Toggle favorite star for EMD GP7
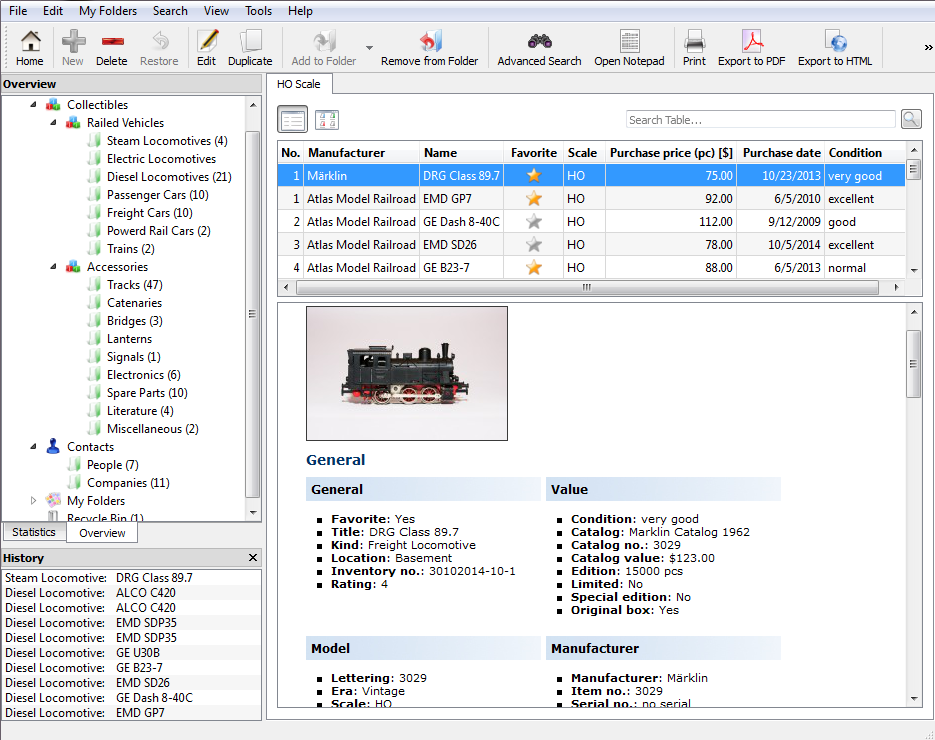 pyautogui.click(x=534, y=199)
